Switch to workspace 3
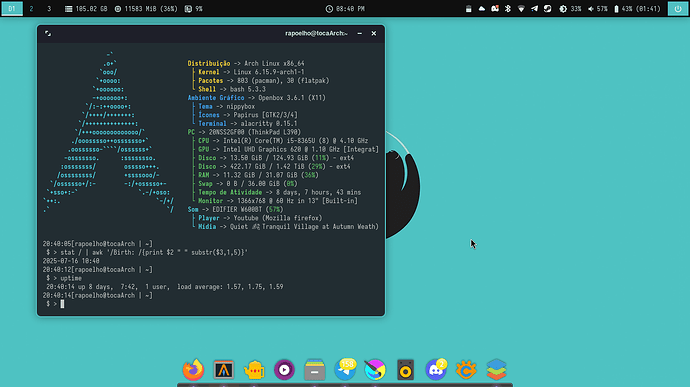This screenshot has width=690, height=387. (49, 9)
